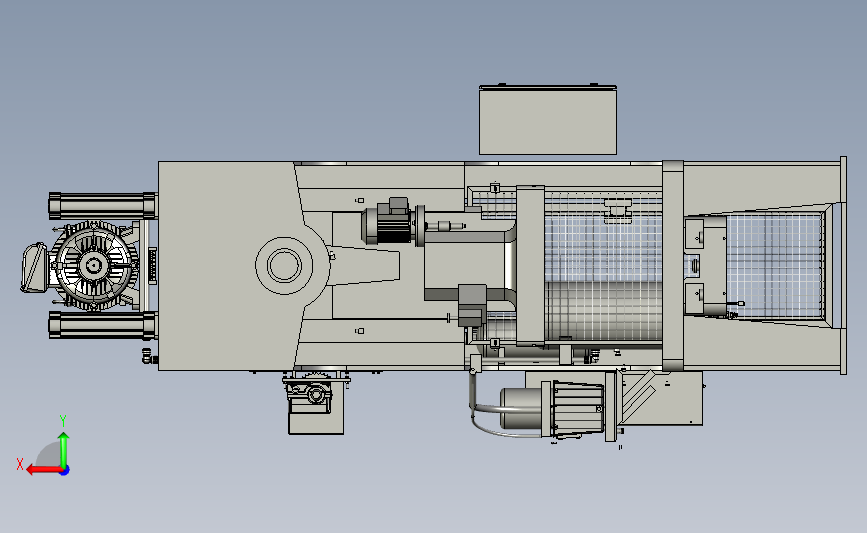
Task: Select the round finned fan motor at left end
Action: pyautogui.click(x=95, y=266)
